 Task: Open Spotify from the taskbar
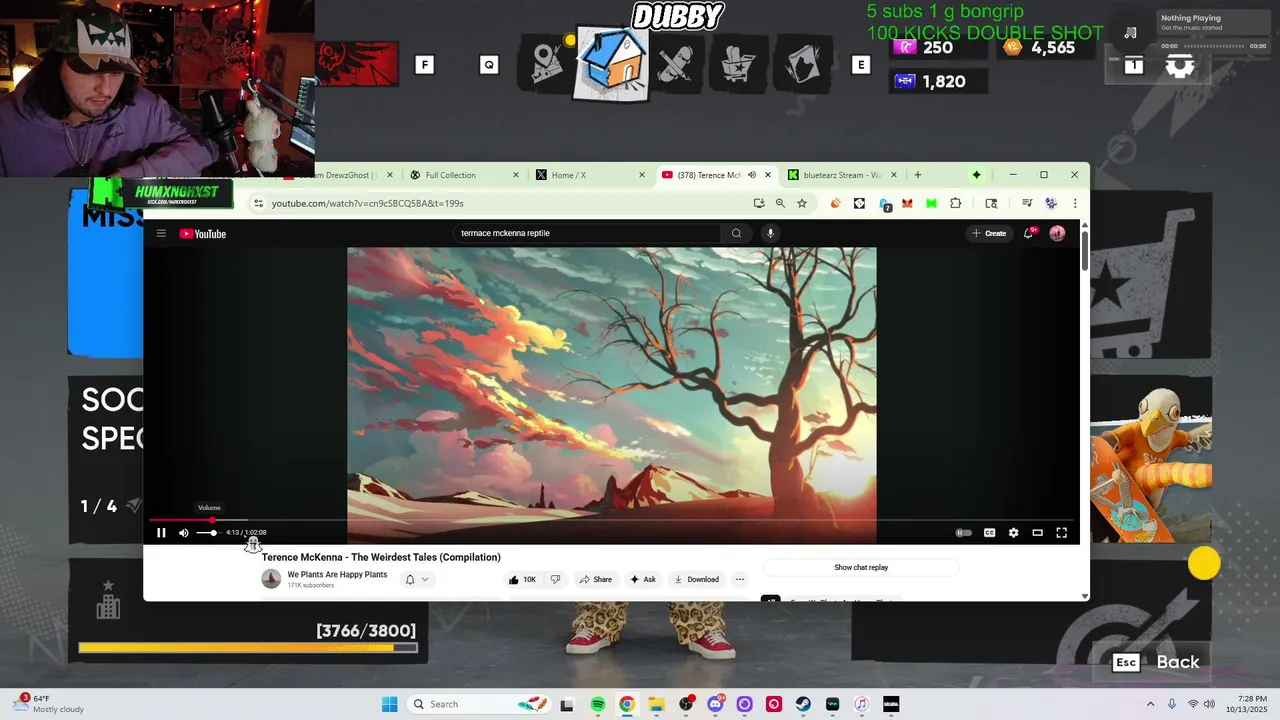(x=598, y=704)
